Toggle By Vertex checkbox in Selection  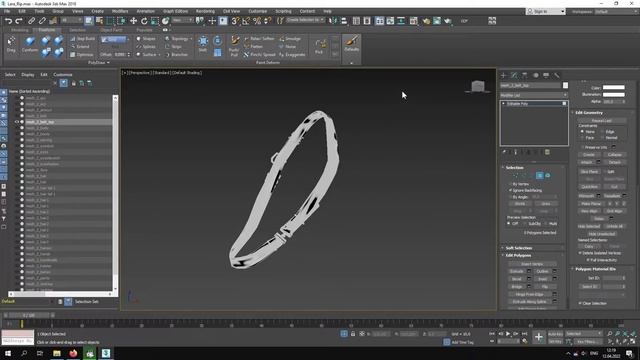[x=510, y=184]
